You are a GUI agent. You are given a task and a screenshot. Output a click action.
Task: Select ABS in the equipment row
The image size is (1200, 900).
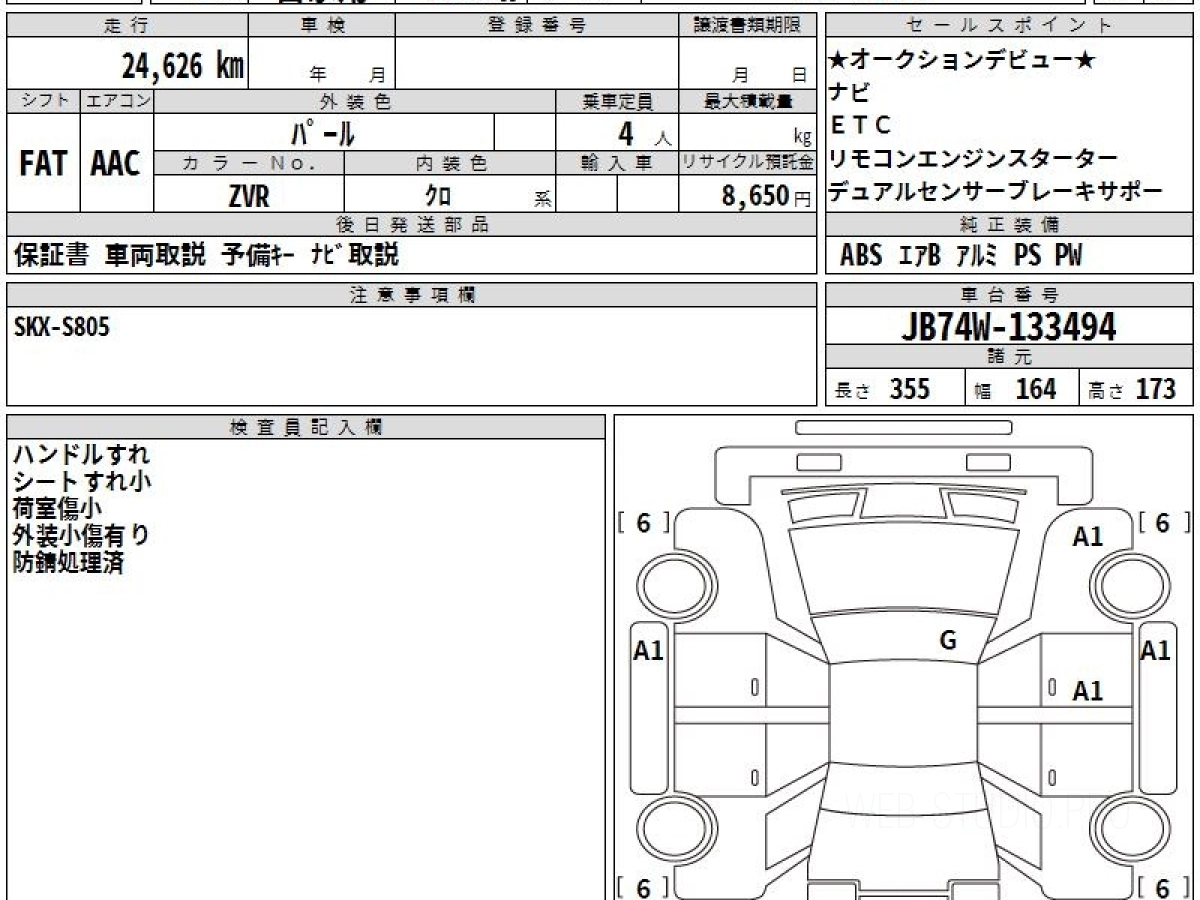[x=860, y=256]
